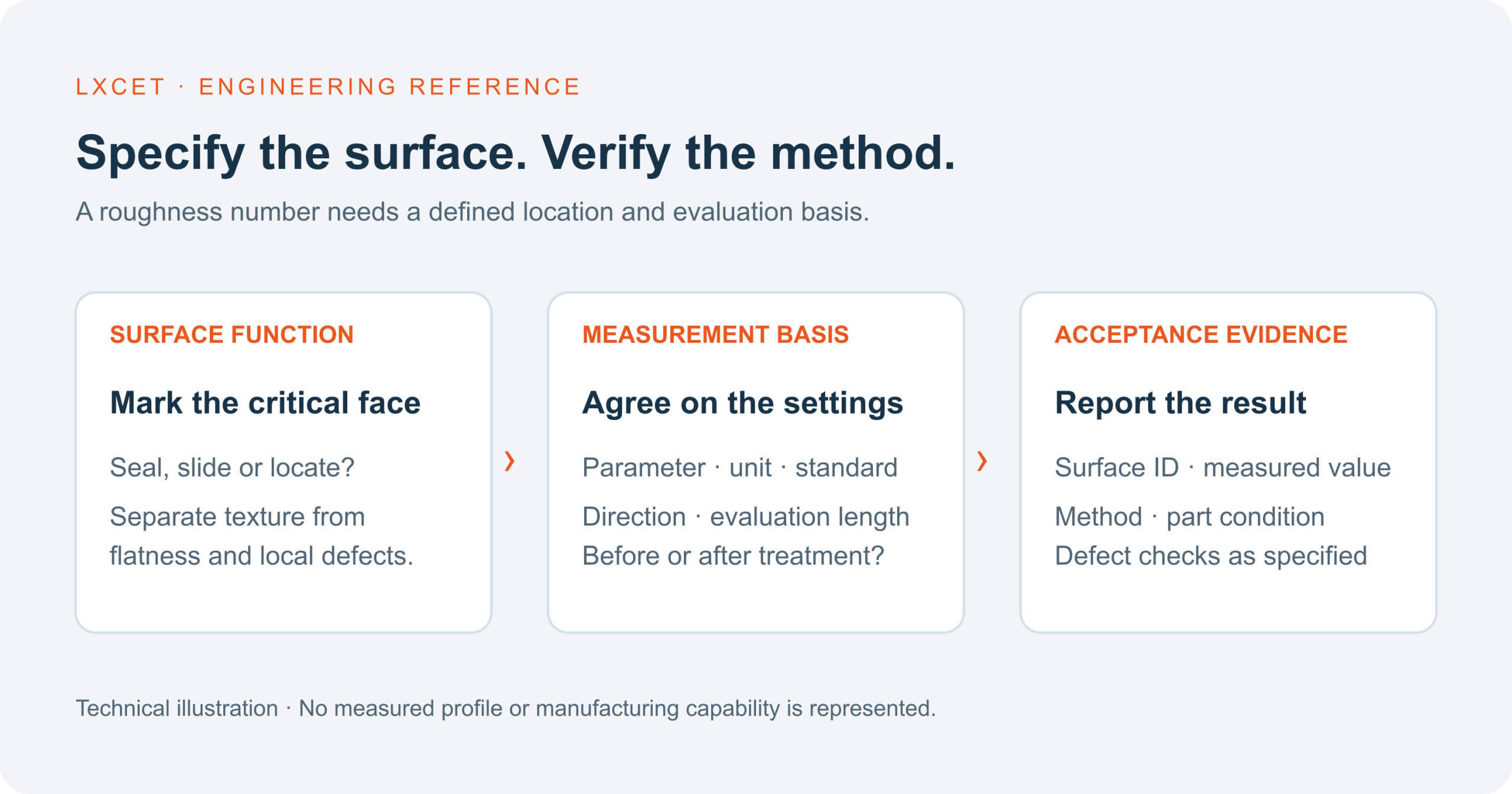
Task: Click the line 'Method · part condition'
Action: (x=1190, y=517)
